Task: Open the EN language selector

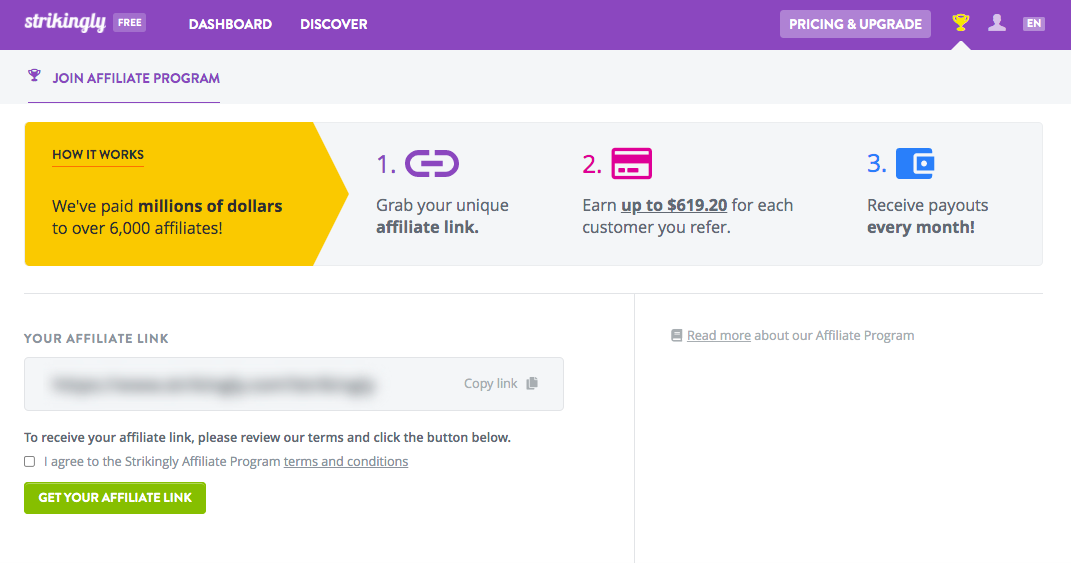Action: pyautogui.click(x=1033, y=23)
